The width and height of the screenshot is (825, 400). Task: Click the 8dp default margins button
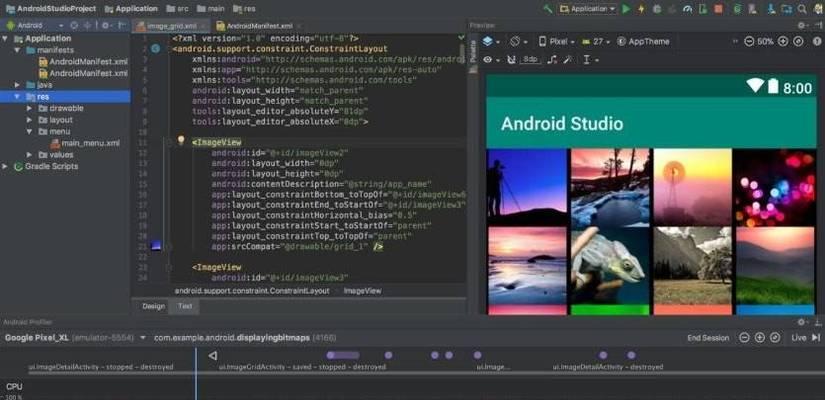pos(530,59)
